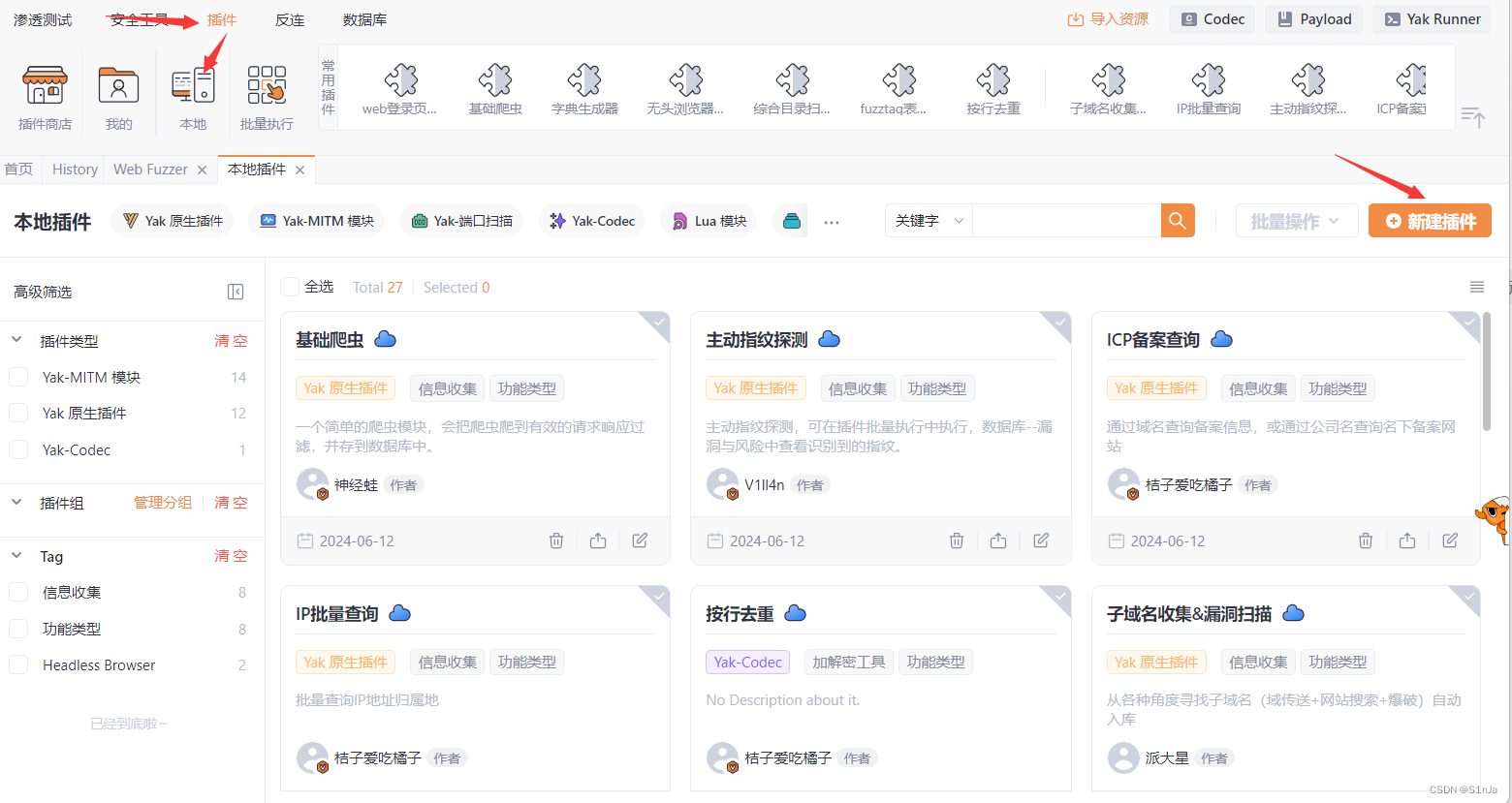This screenshot has width=1512, height=803.
Task: Click the search magnifier icon
Action: [x=1177, y=220]
